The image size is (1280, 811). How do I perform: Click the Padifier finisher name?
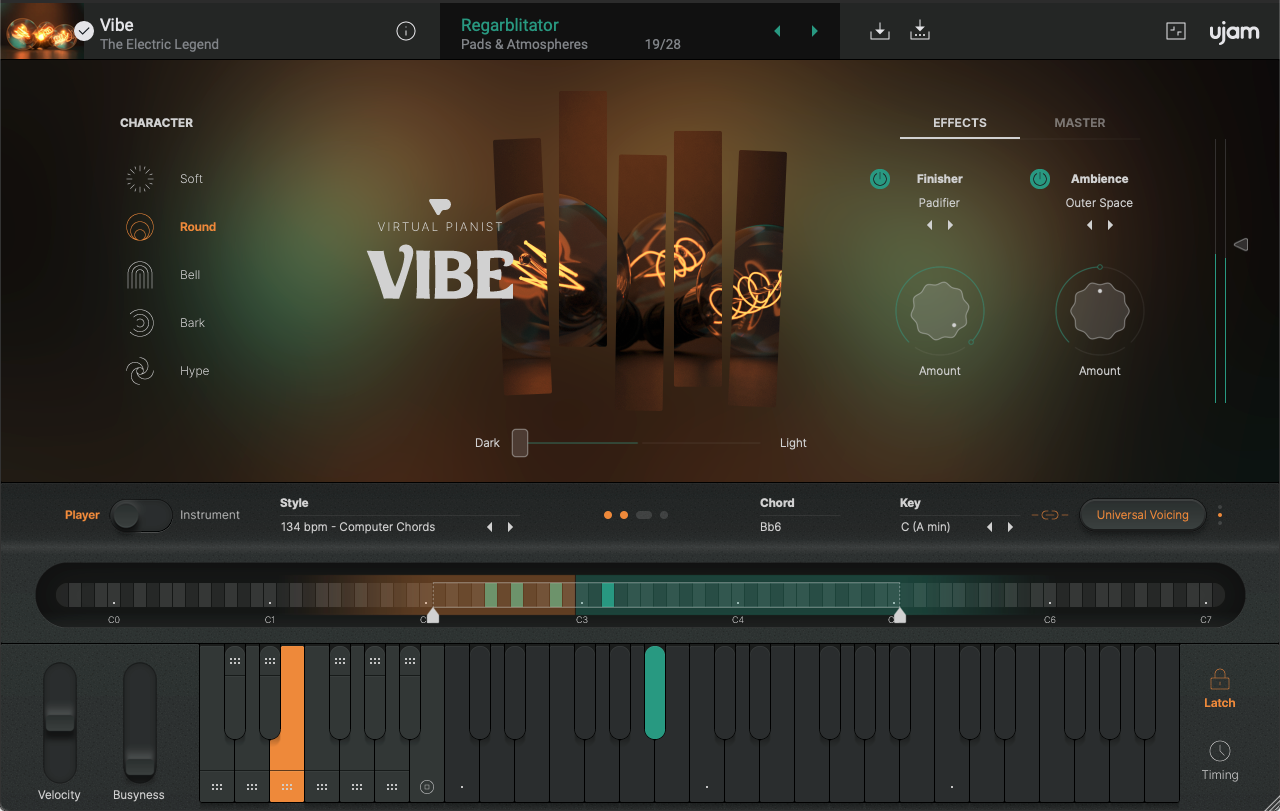tap(939, 203)
